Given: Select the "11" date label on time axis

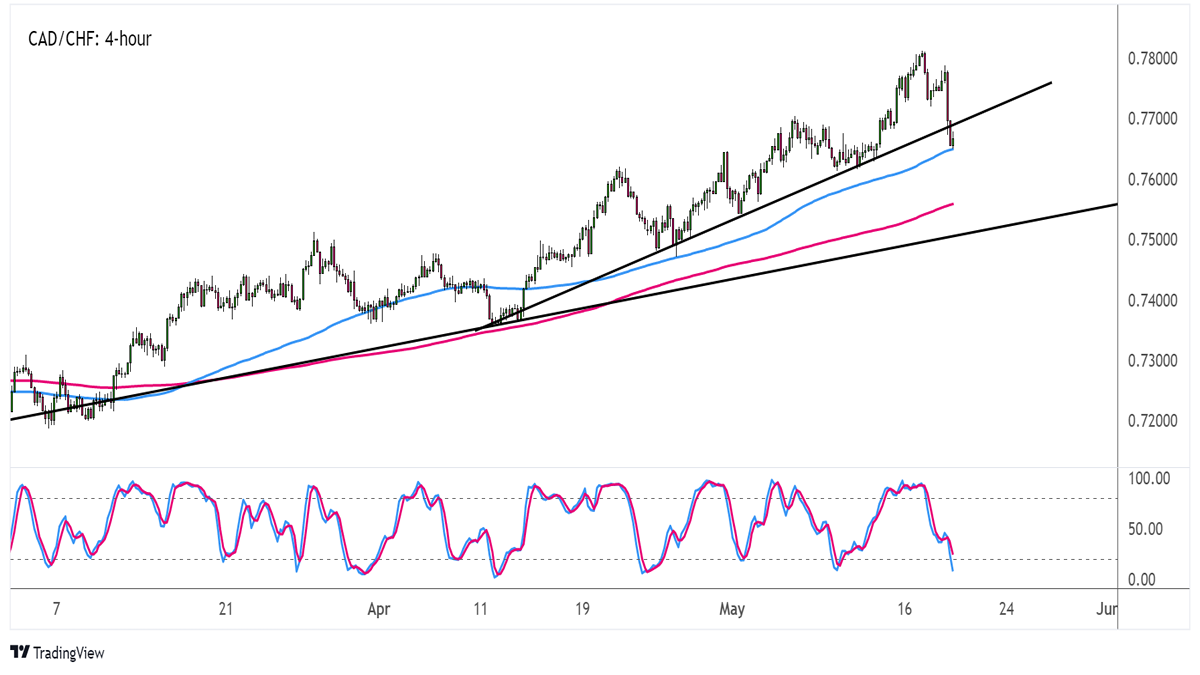Looking at the screenshot, I should (x=480, y=609).
